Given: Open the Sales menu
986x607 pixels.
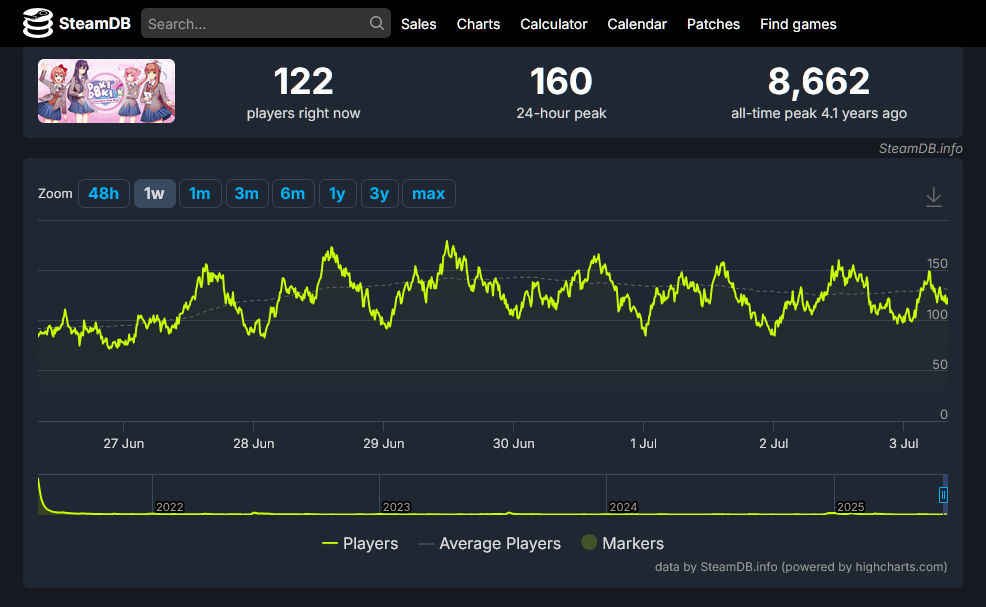Looking at the screenshot, I should click(419, 24).
